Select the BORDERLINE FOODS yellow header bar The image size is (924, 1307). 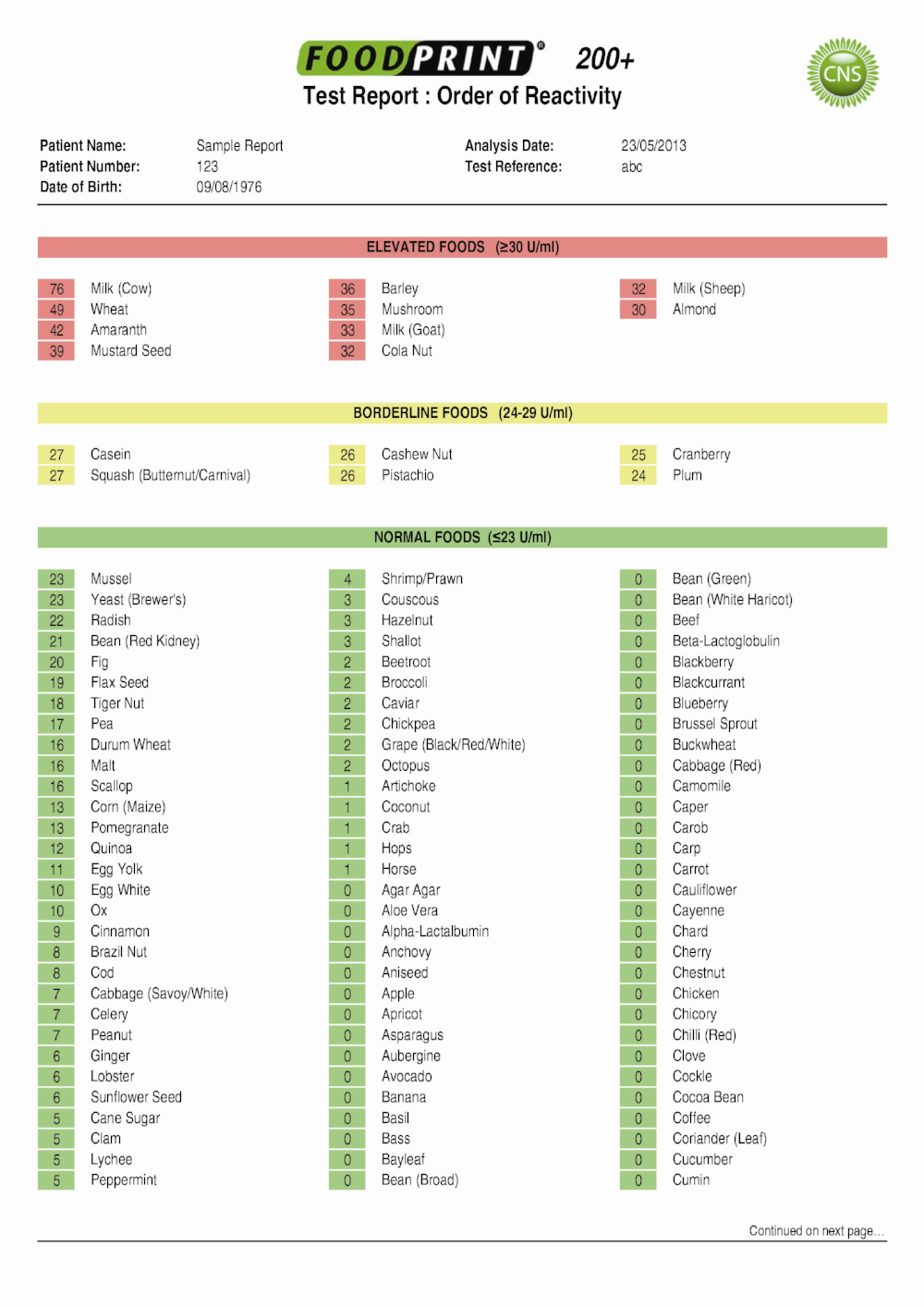(462, 413)
